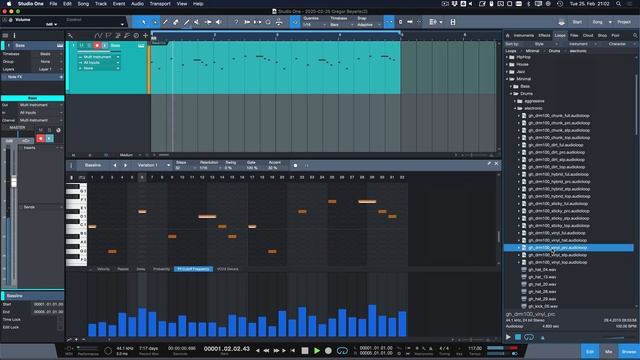Collapse the electronic folder in browser
640x360 pixels.
[x=515, y=109]
